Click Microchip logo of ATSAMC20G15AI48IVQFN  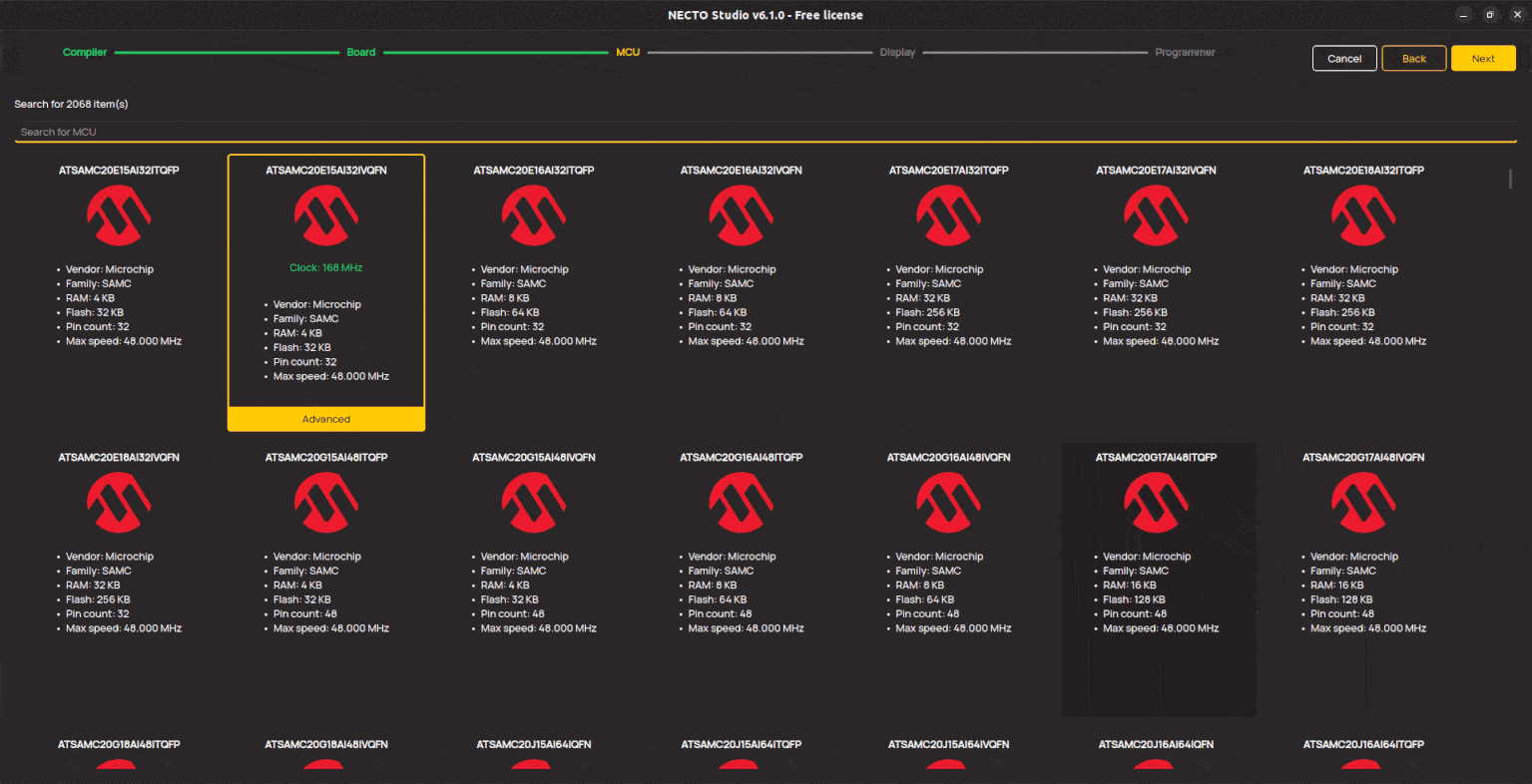point(534,503)
